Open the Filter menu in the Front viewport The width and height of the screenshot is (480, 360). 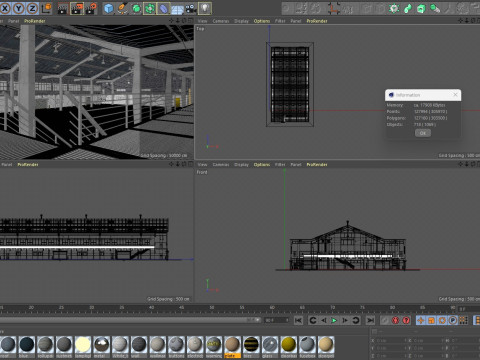tap(280, 164)
